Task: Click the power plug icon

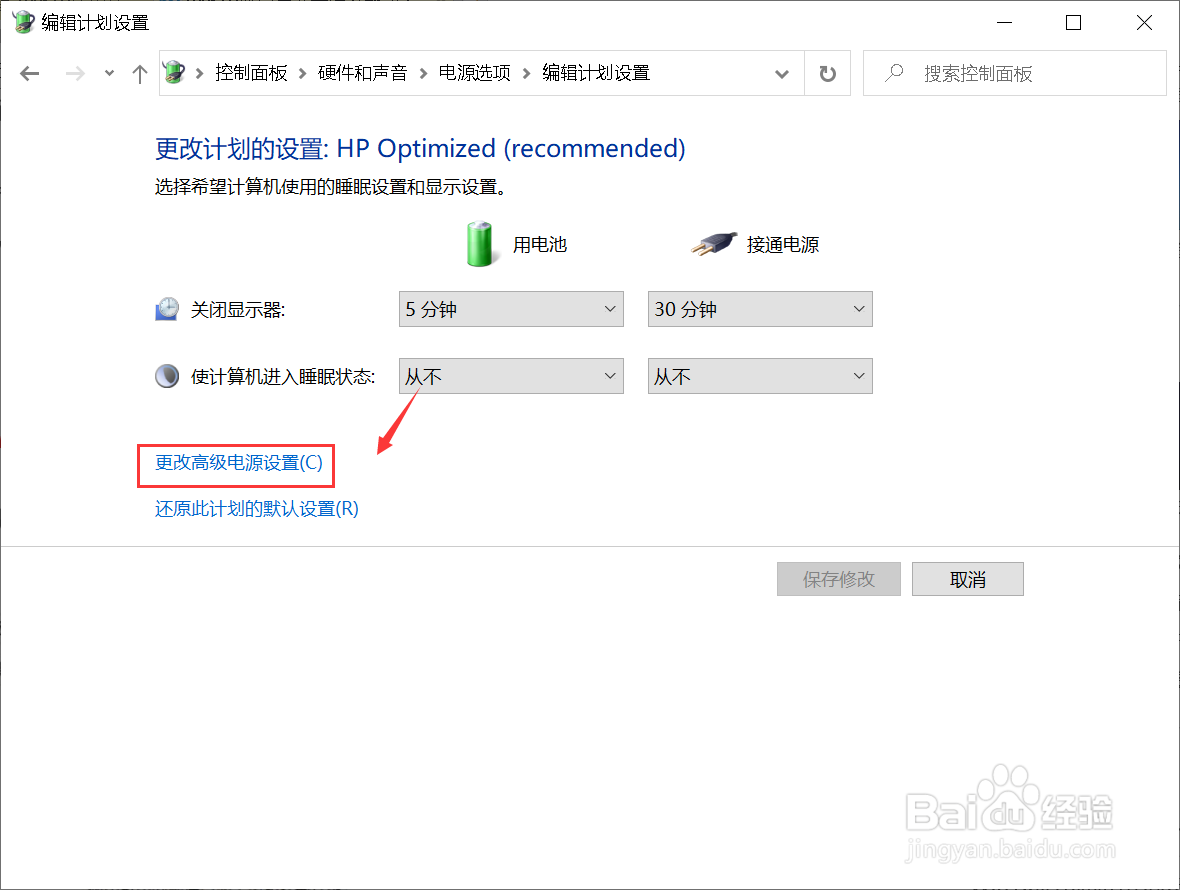Action: pyautogui.click(x=714, y=244)
